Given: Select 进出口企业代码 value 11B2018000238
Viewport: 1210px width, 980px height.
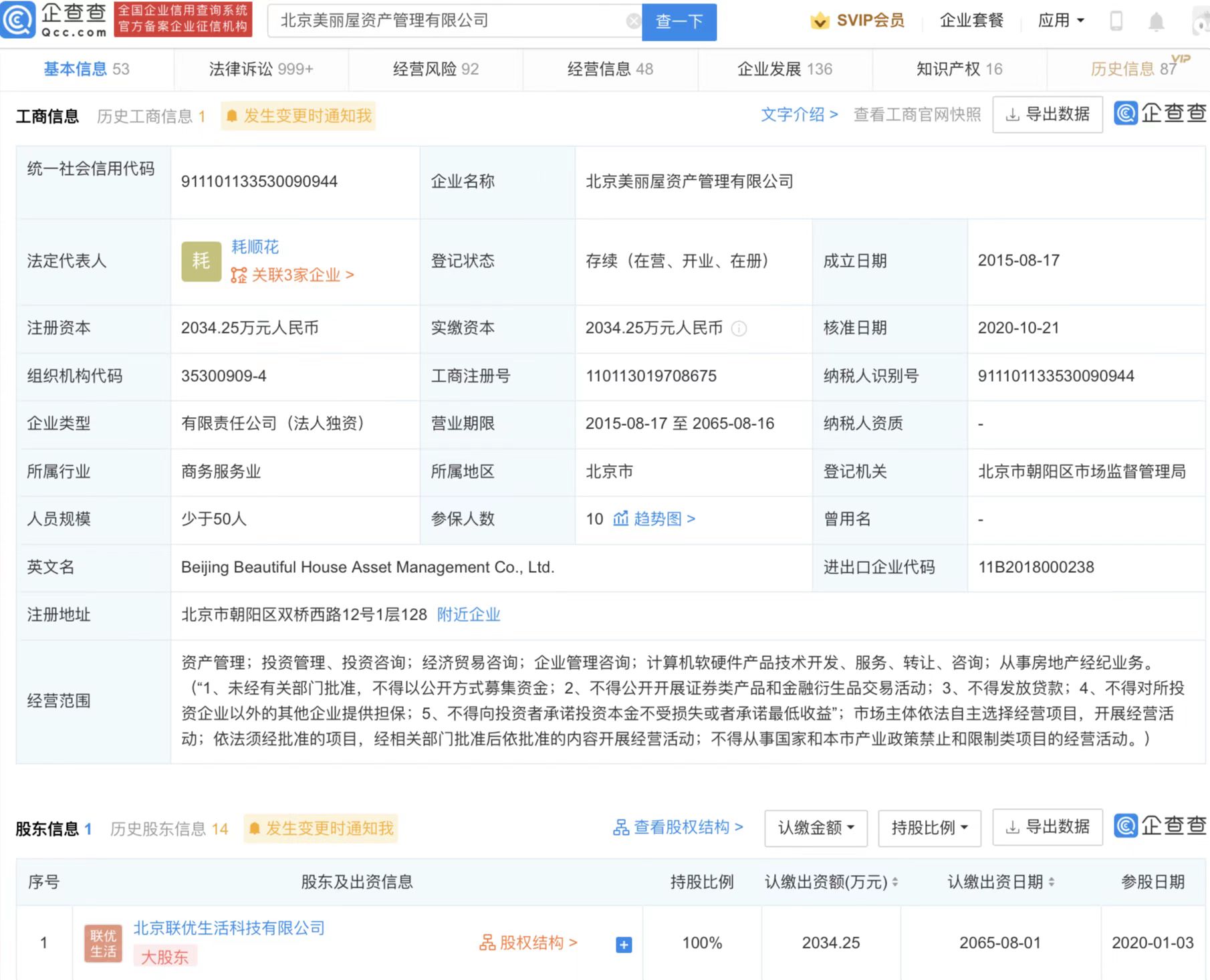Looking at the screenshot, I should pyautogui.click(x=1036, y=568).
